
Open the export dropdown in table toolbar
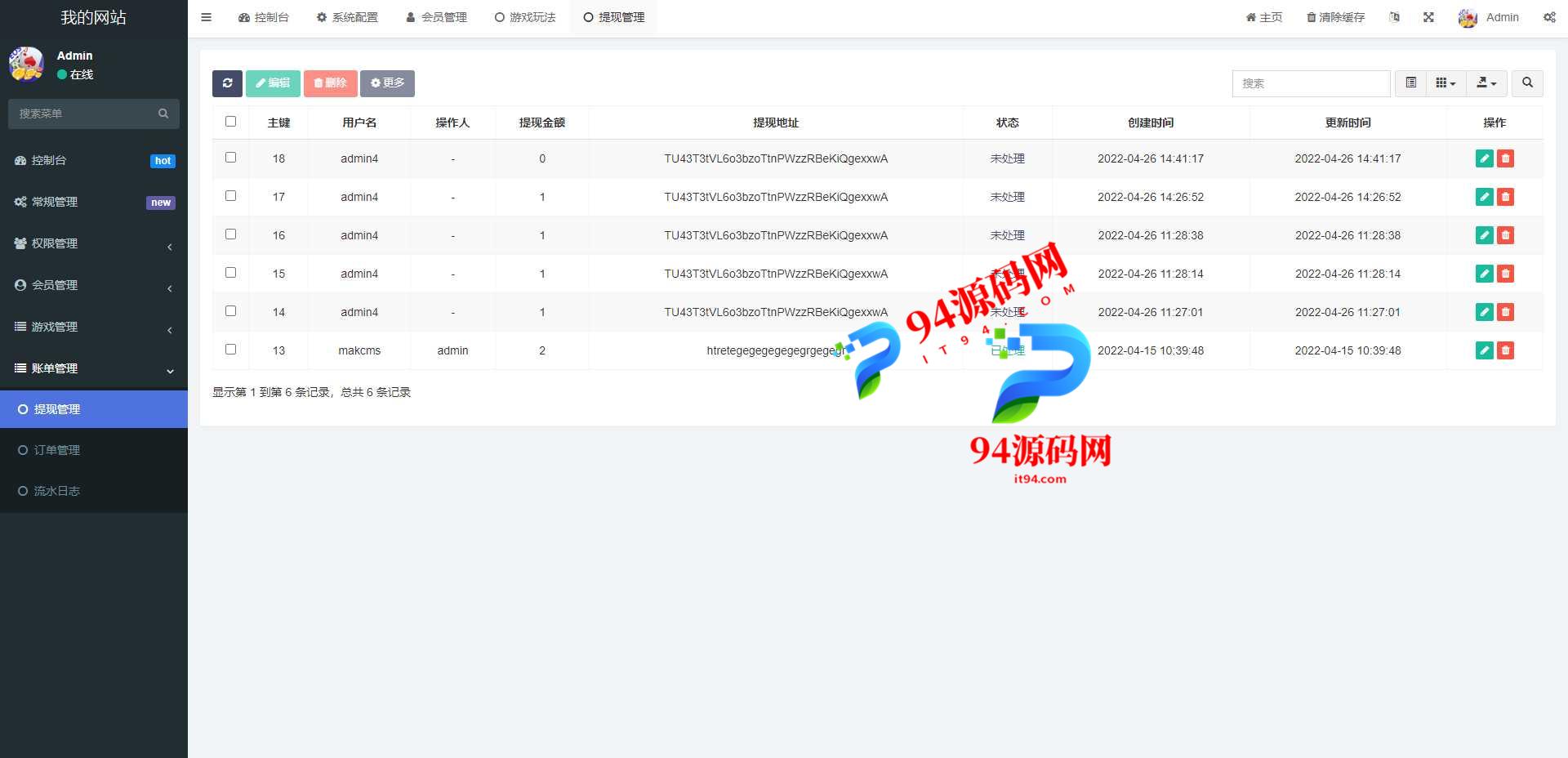coord(1486,83)
